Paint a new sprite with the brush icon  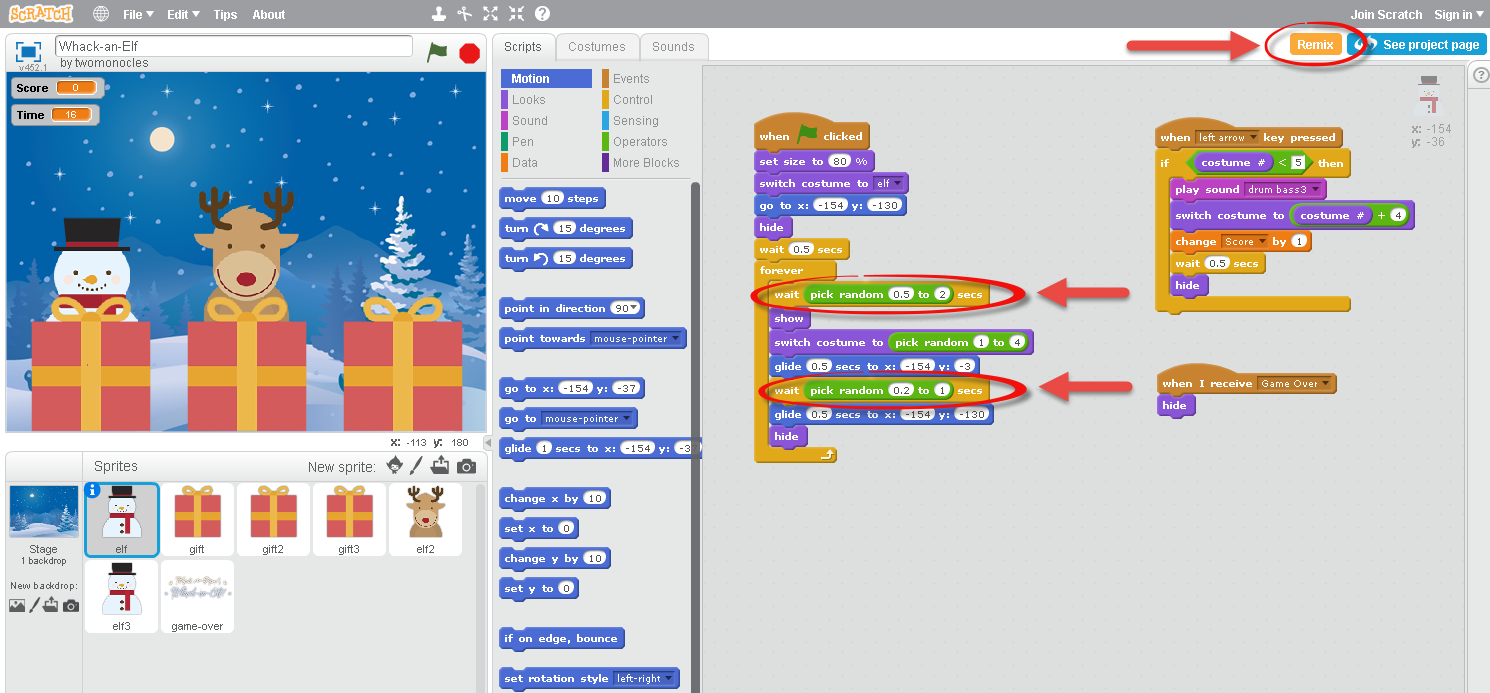point(417,465)
